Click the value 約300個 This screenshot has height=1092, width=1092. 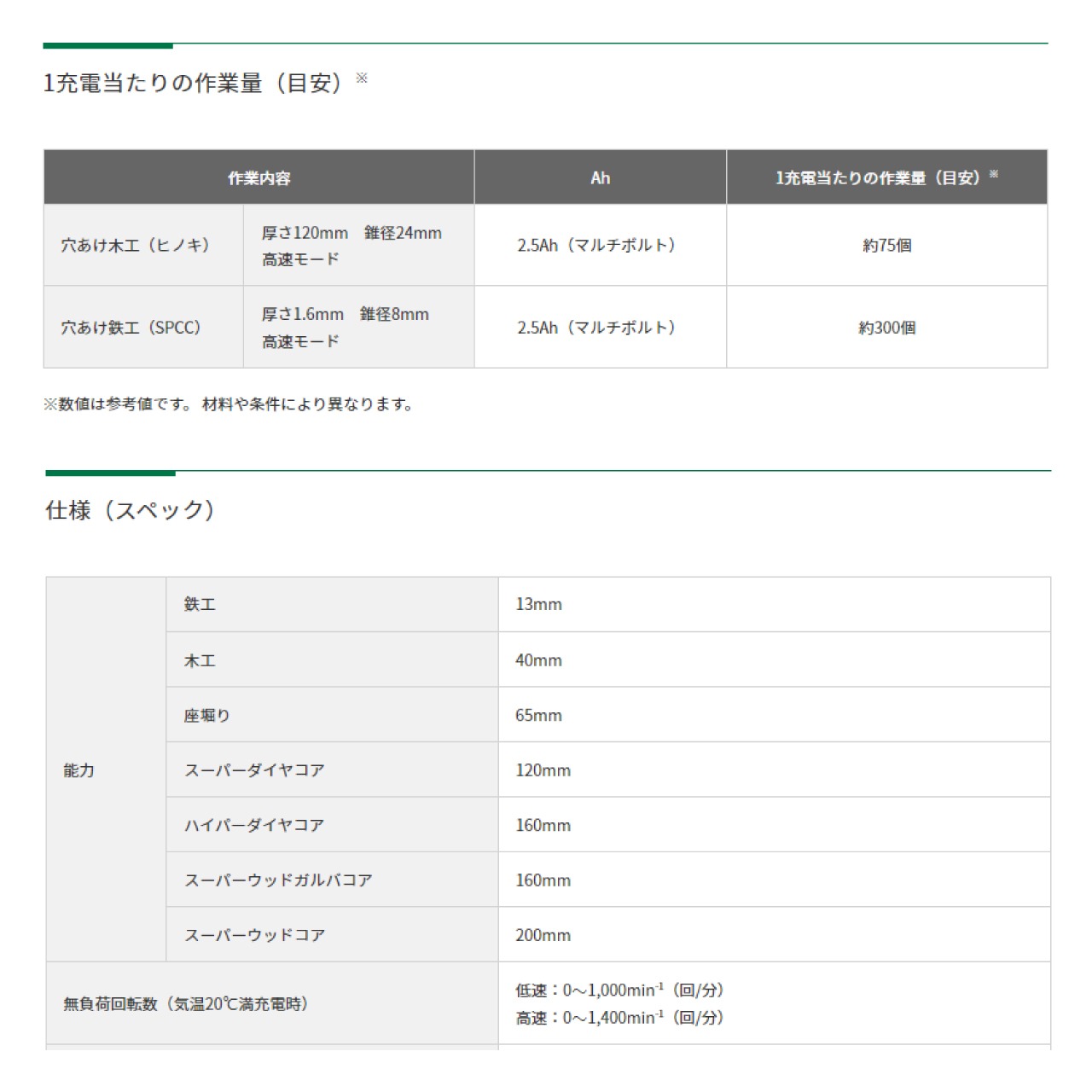[887, 328]
